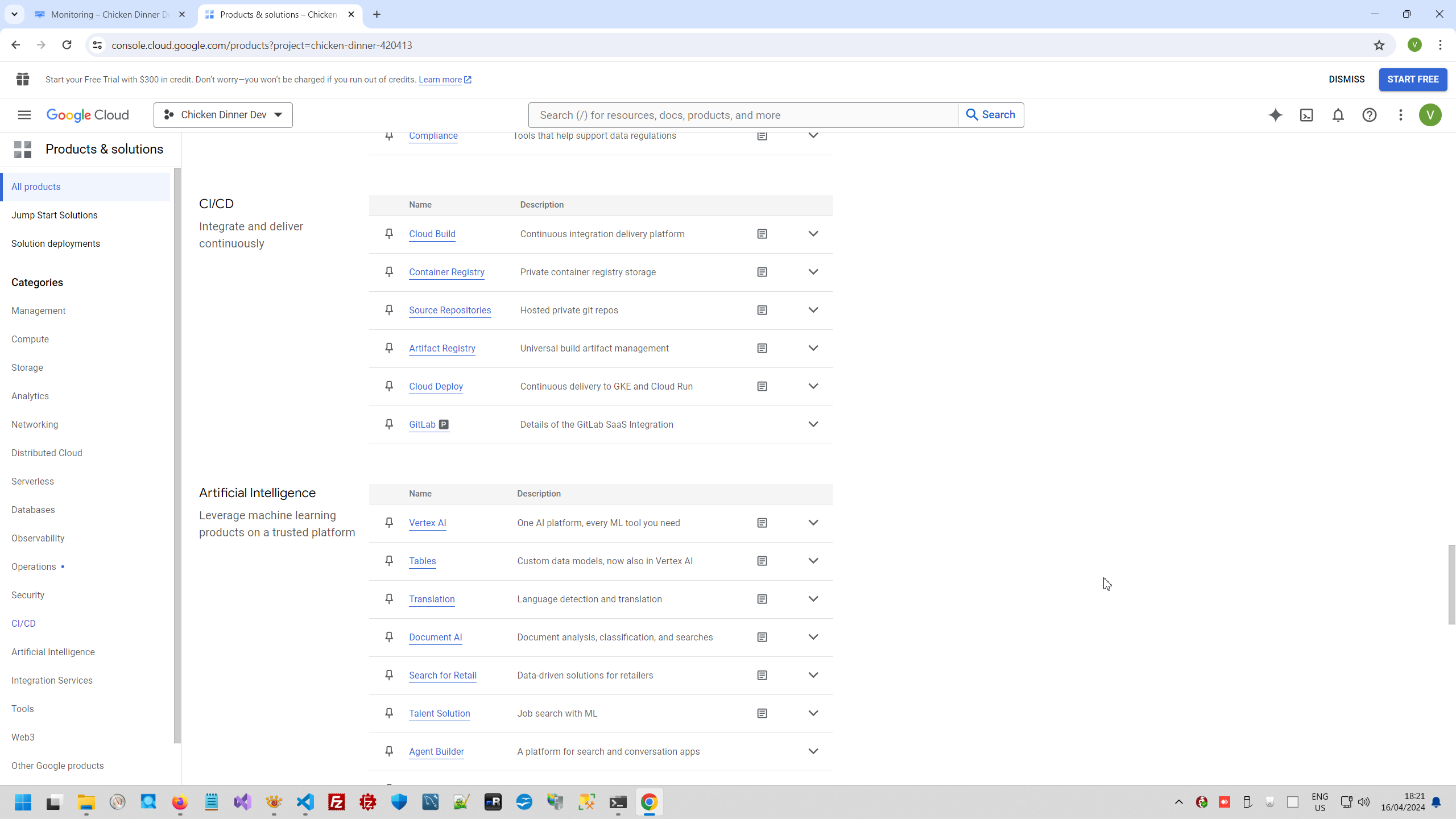Open the help question mark icon
This screenshot has height=819, width=1456.
[x=1369, y=115]
